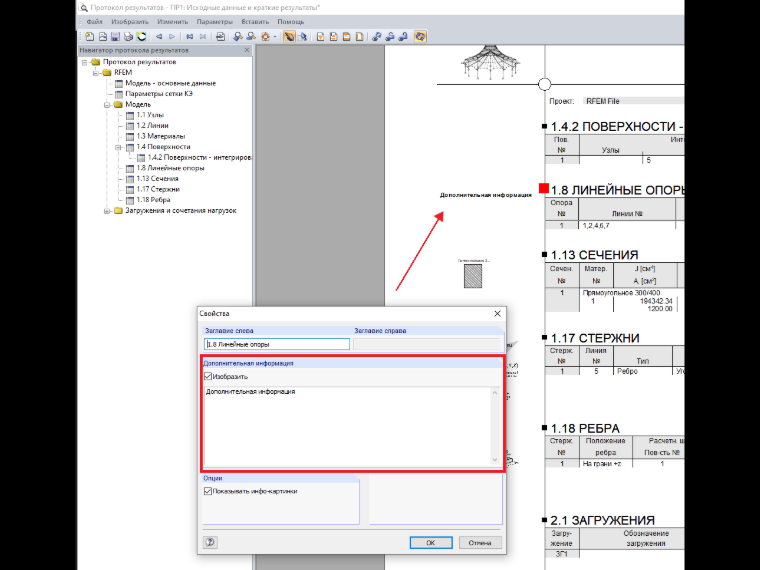
Task: Toggle Показывать инфо-картинки checkbox
Action: click(208, 491)
